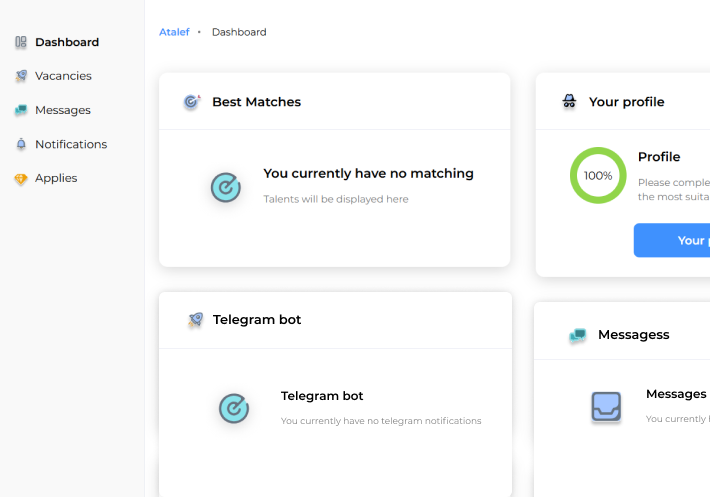Click the Your profile incognito icon
Viewport: 710px width, 497px height.
(569, 101)
